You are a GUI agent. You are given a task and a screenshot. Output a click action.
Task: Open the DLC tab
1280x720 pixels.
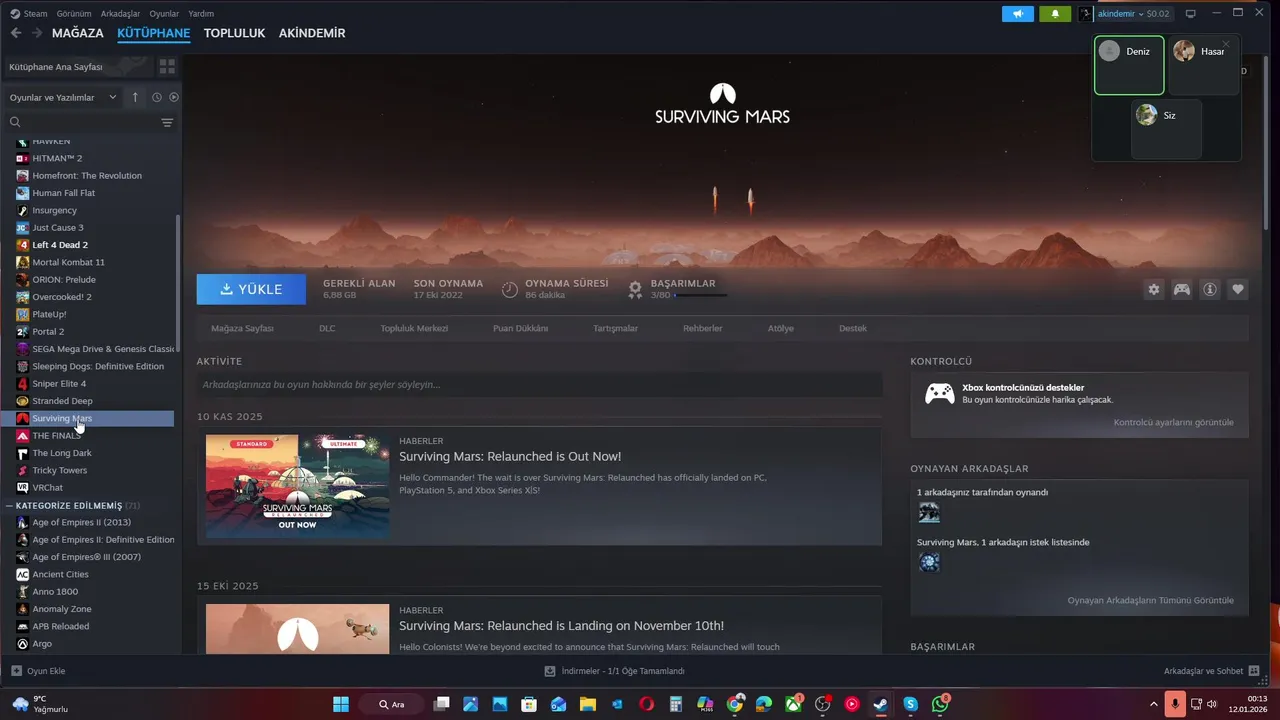coord(327,328)
